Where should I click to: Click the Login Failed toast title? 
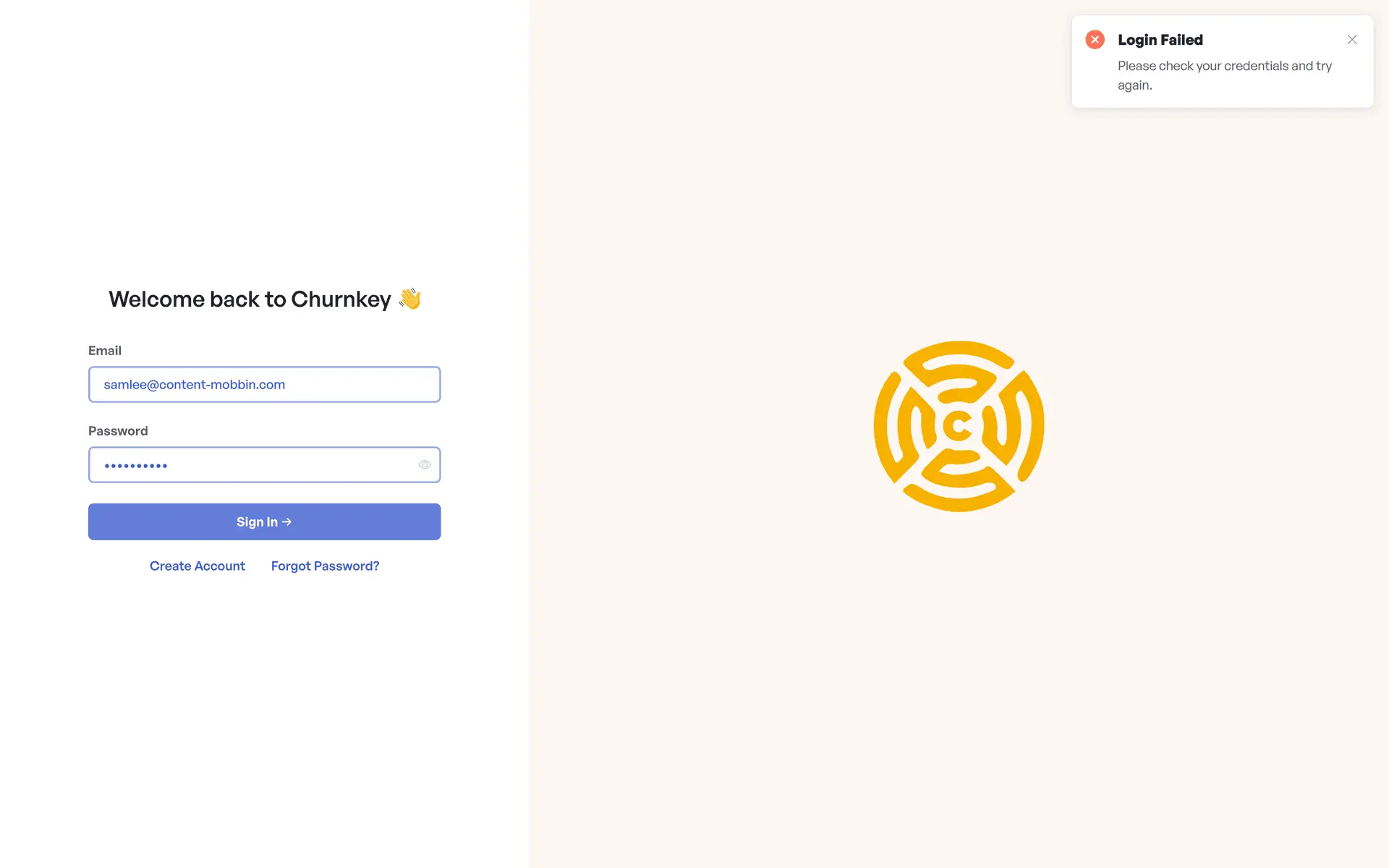(1160, 40)
